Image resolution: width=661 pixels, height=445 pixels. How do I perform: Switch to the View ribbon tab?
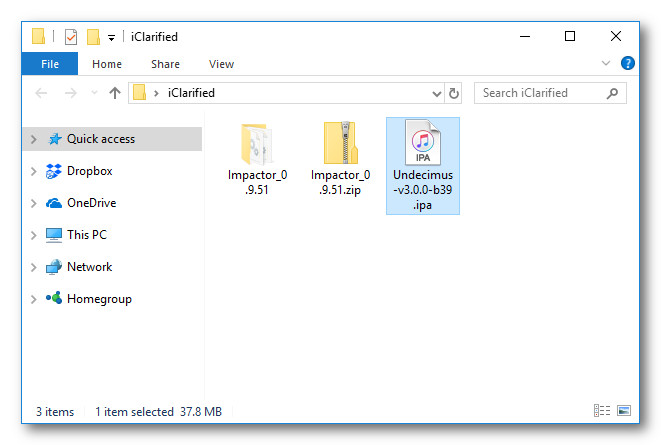point(221,64)
